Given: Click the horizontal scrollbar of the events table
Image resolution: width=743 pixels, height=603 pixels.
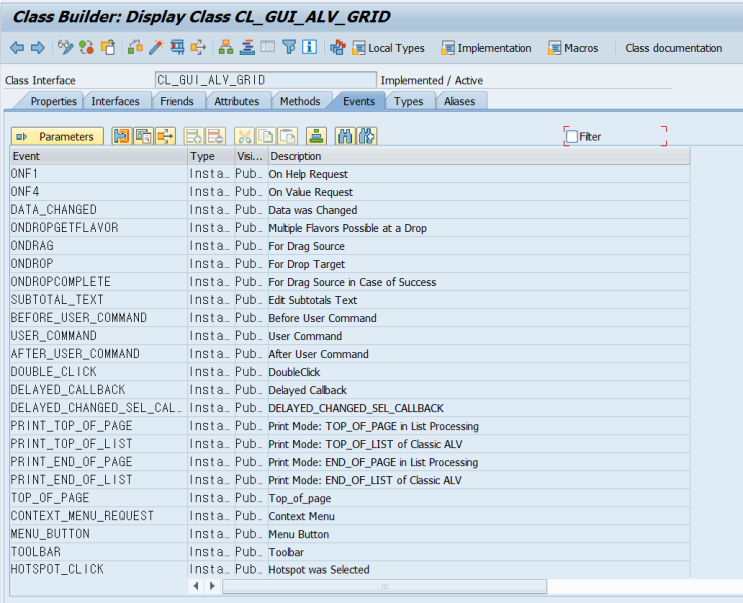Looking at the screenshot, I should pyautogui.click(x=384, y=586).
